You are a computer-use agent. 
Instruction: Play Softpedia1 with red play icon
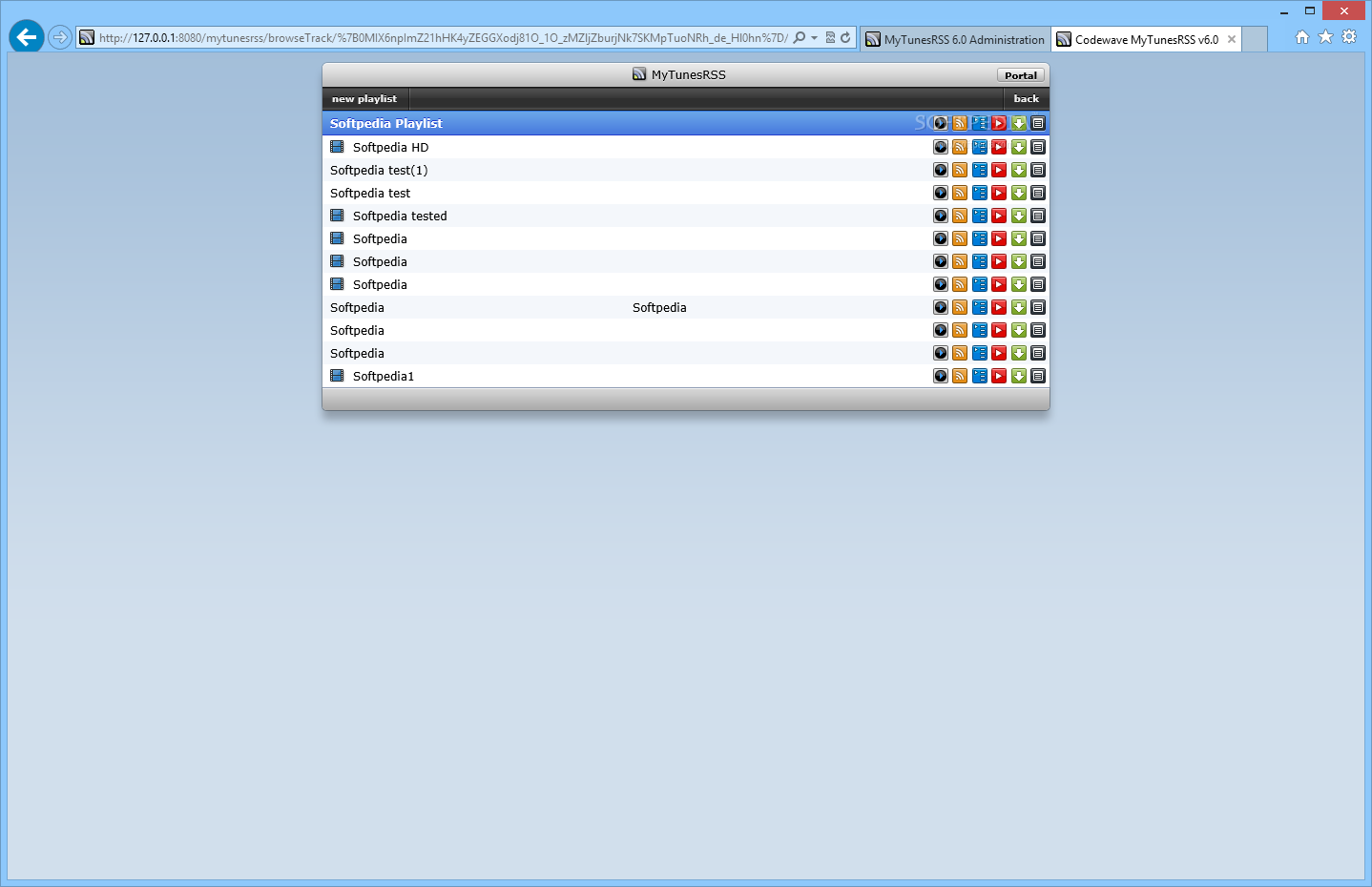[999, 376]
